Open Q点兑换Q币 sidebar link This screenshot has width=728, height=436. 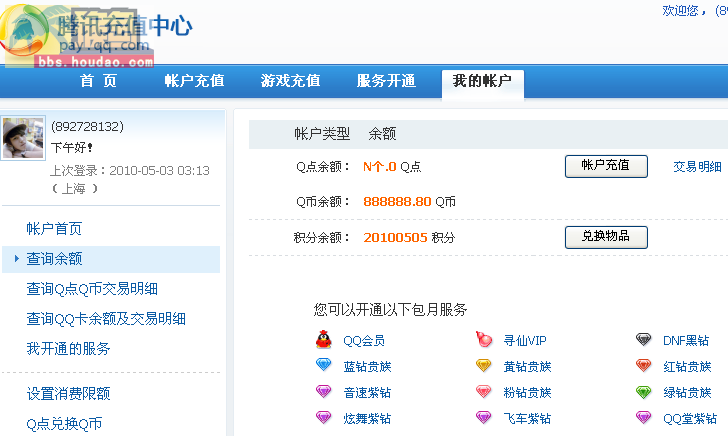64,424
